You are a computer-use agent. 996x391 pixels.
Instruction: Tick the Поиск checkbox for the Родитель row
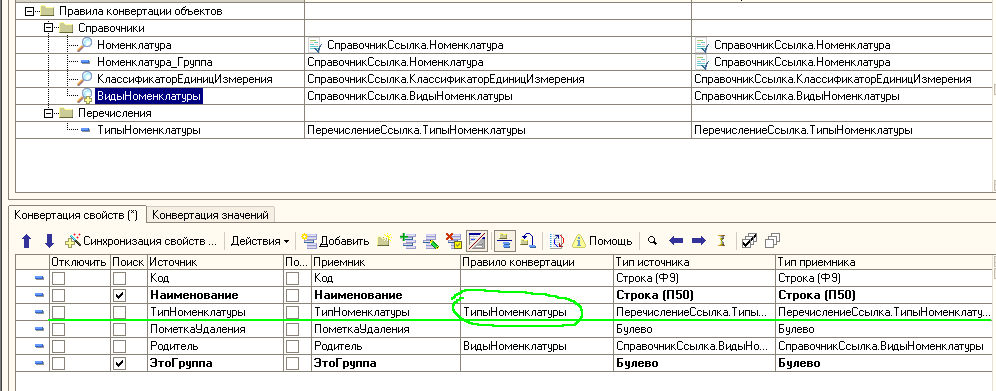tap(119, 347)
